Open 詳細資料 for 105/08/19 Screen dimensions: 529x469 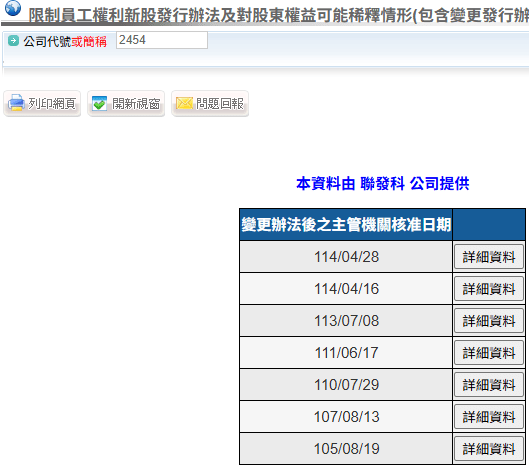(489, 449)
